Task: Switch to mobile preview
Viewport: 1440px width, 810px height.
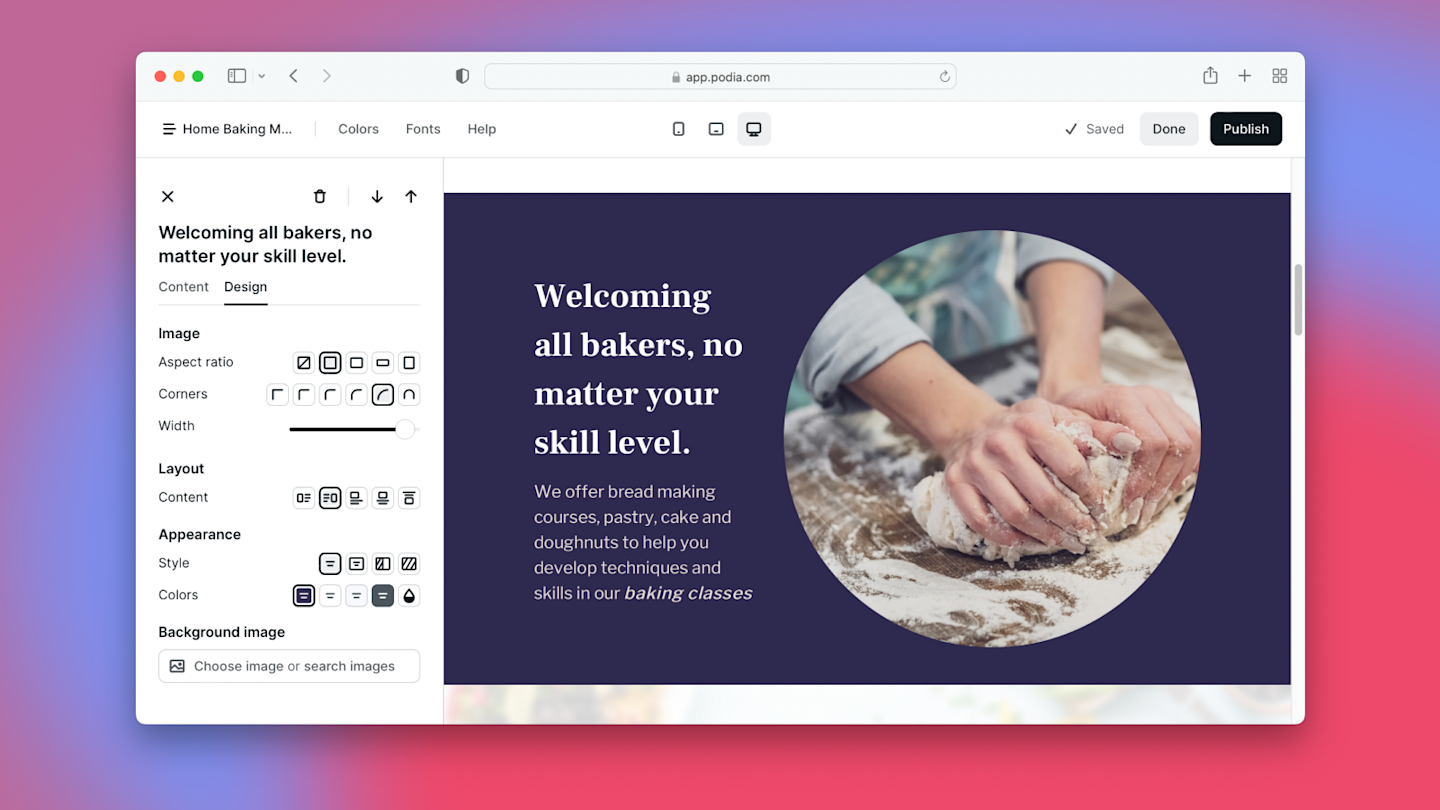Action: pos(678,129)
